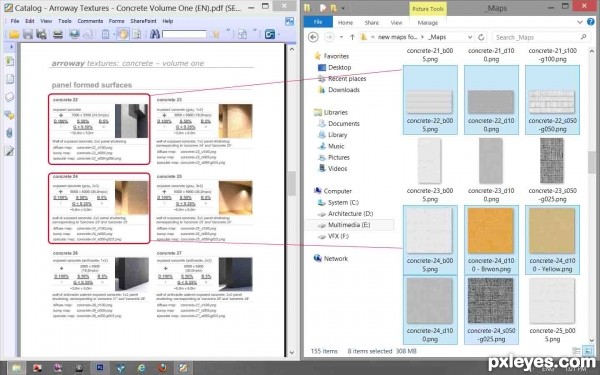Open the address bar history dropdown
Image resolution: width=600 pixels, height=375 pixels.
click(470, 37)
